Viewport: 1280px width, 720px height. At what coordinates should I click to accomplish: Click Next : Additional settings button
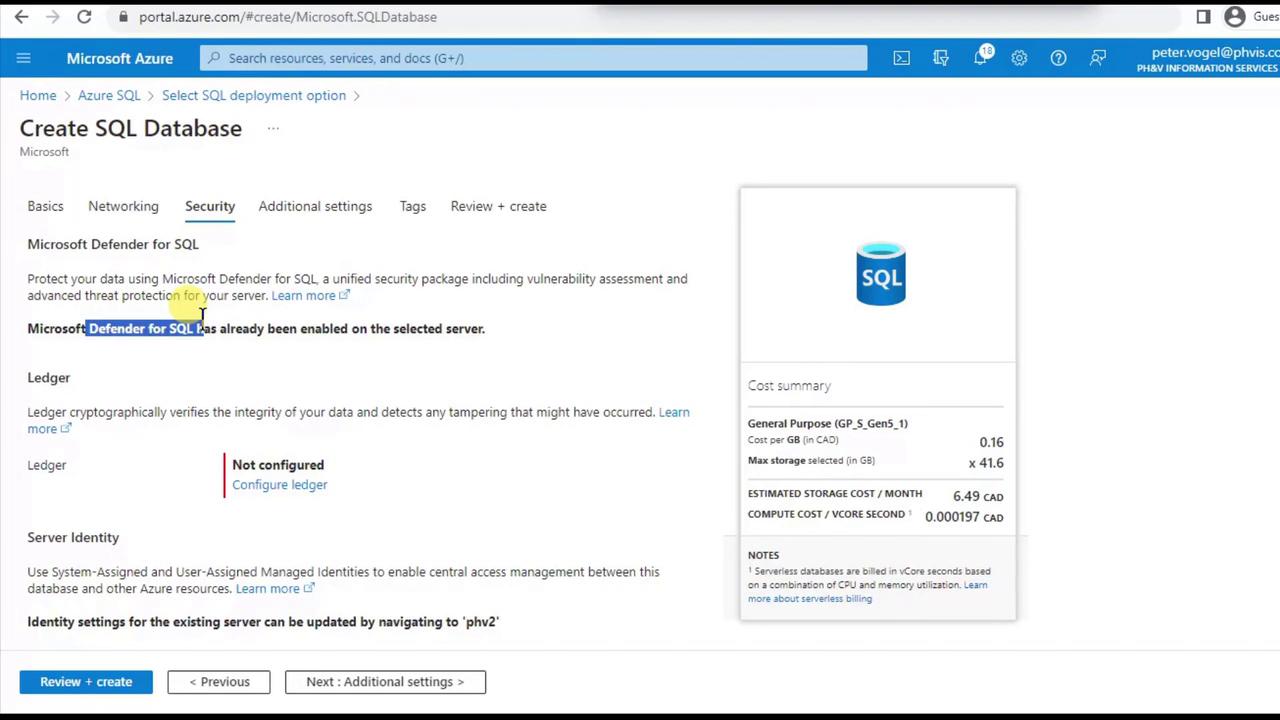point(385,682)
